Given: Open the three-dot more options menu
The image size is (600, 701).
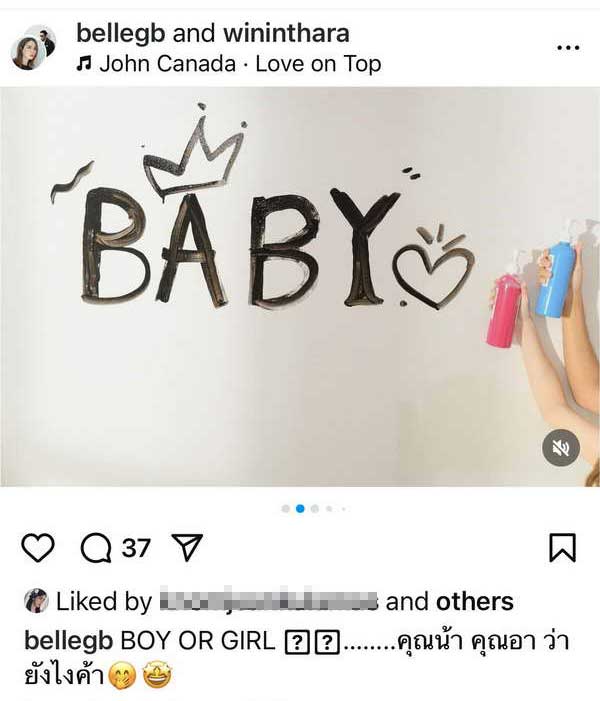Looking at the screenshot, I should tap(568, 47).
